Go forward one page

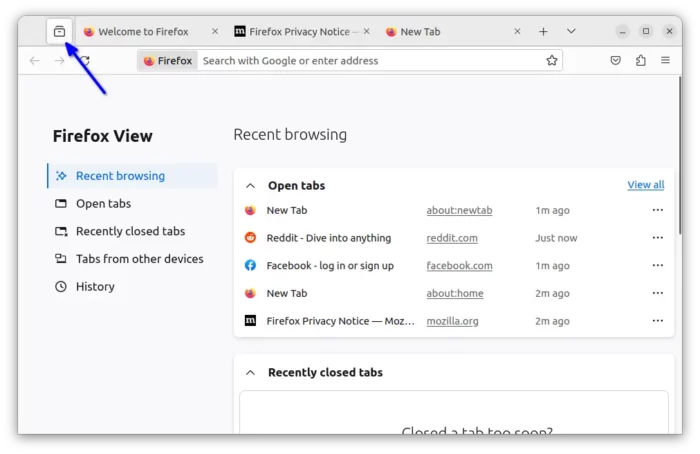[x=59, y=60]
